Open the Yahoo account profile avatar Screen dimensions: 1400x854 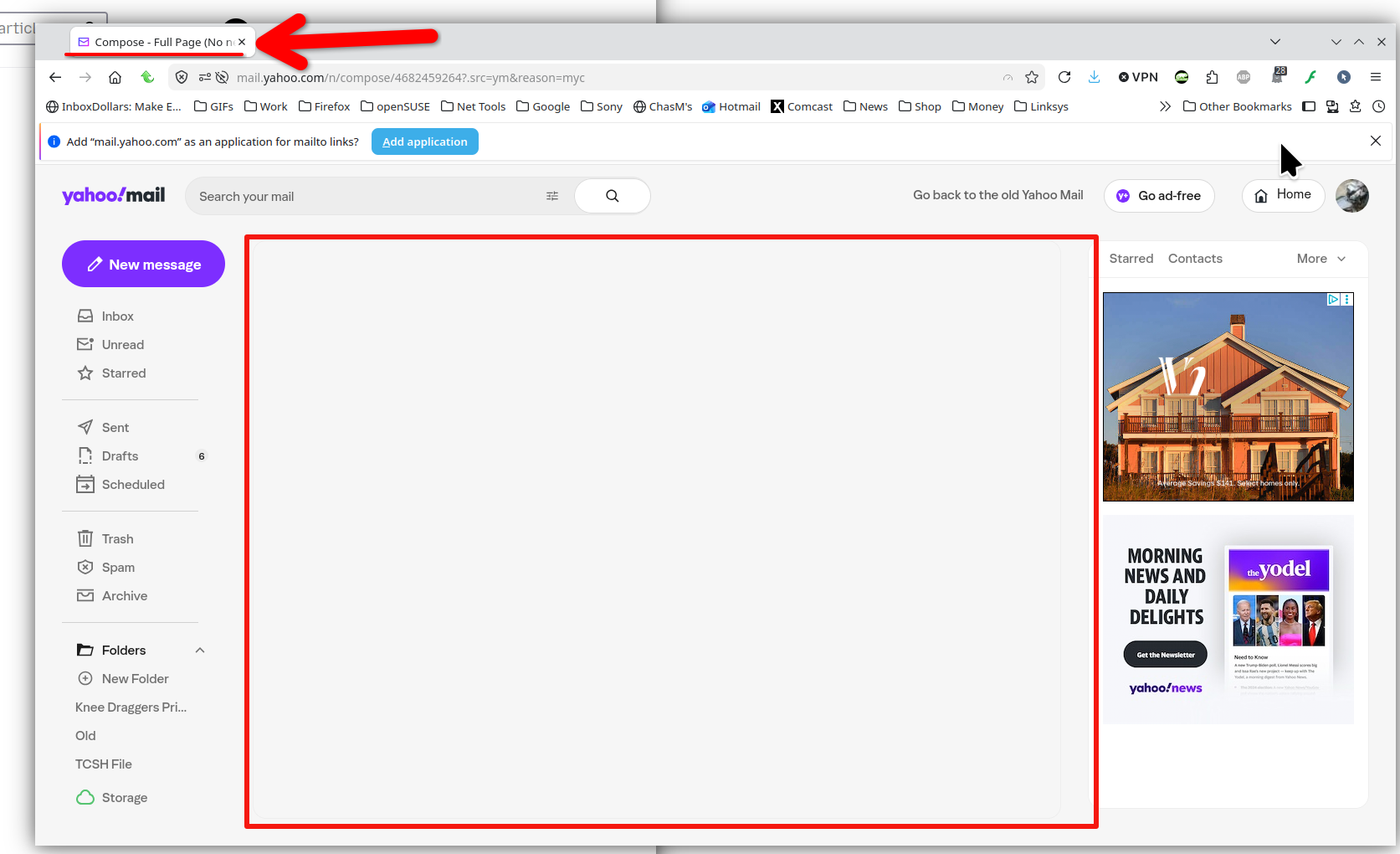(1352, 196)
